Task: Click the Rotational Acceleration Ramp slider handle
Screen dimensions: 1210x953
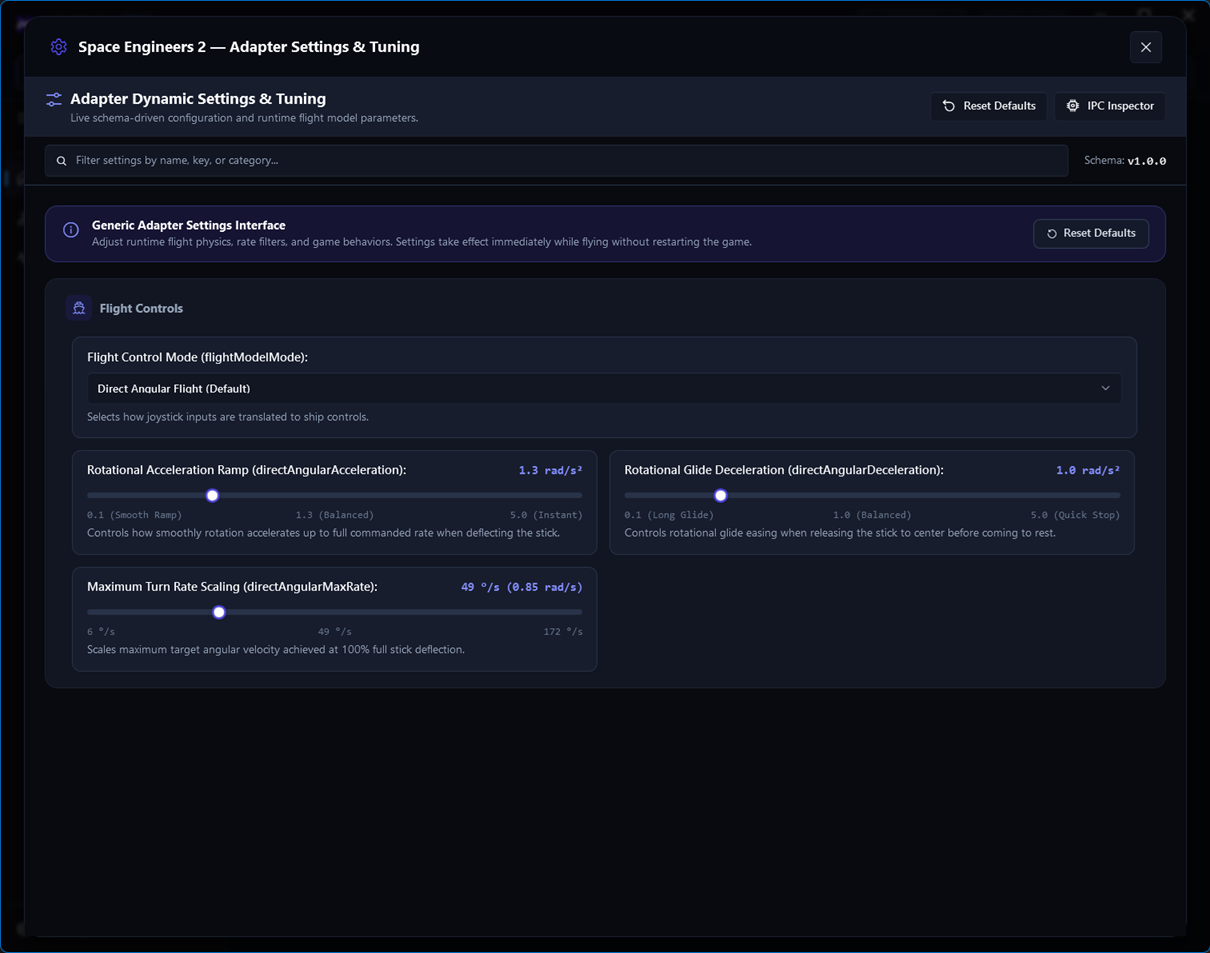Action: click(x=212, y=495)
